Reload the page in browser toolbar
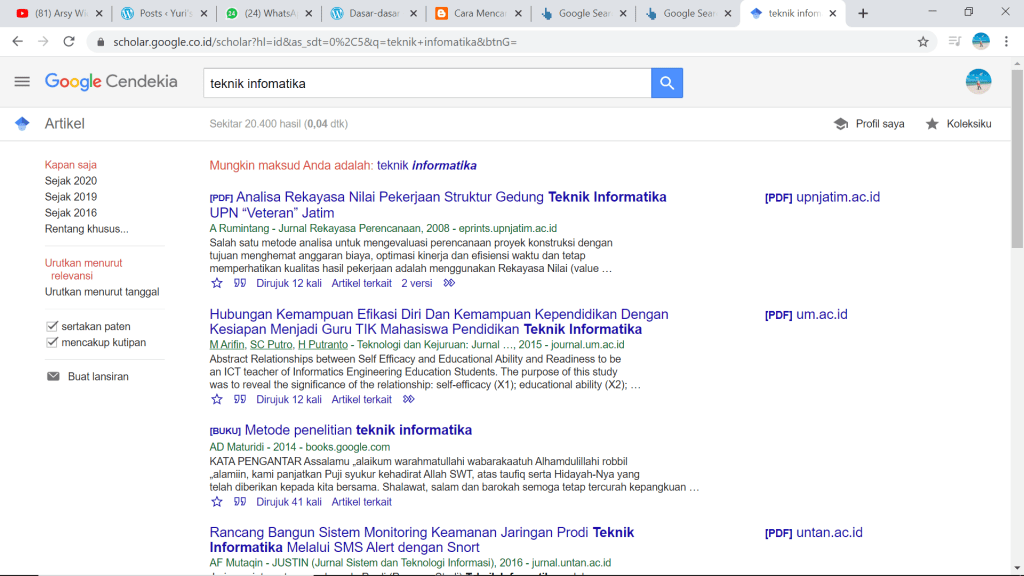1024x576 pixels. (69, 42)
